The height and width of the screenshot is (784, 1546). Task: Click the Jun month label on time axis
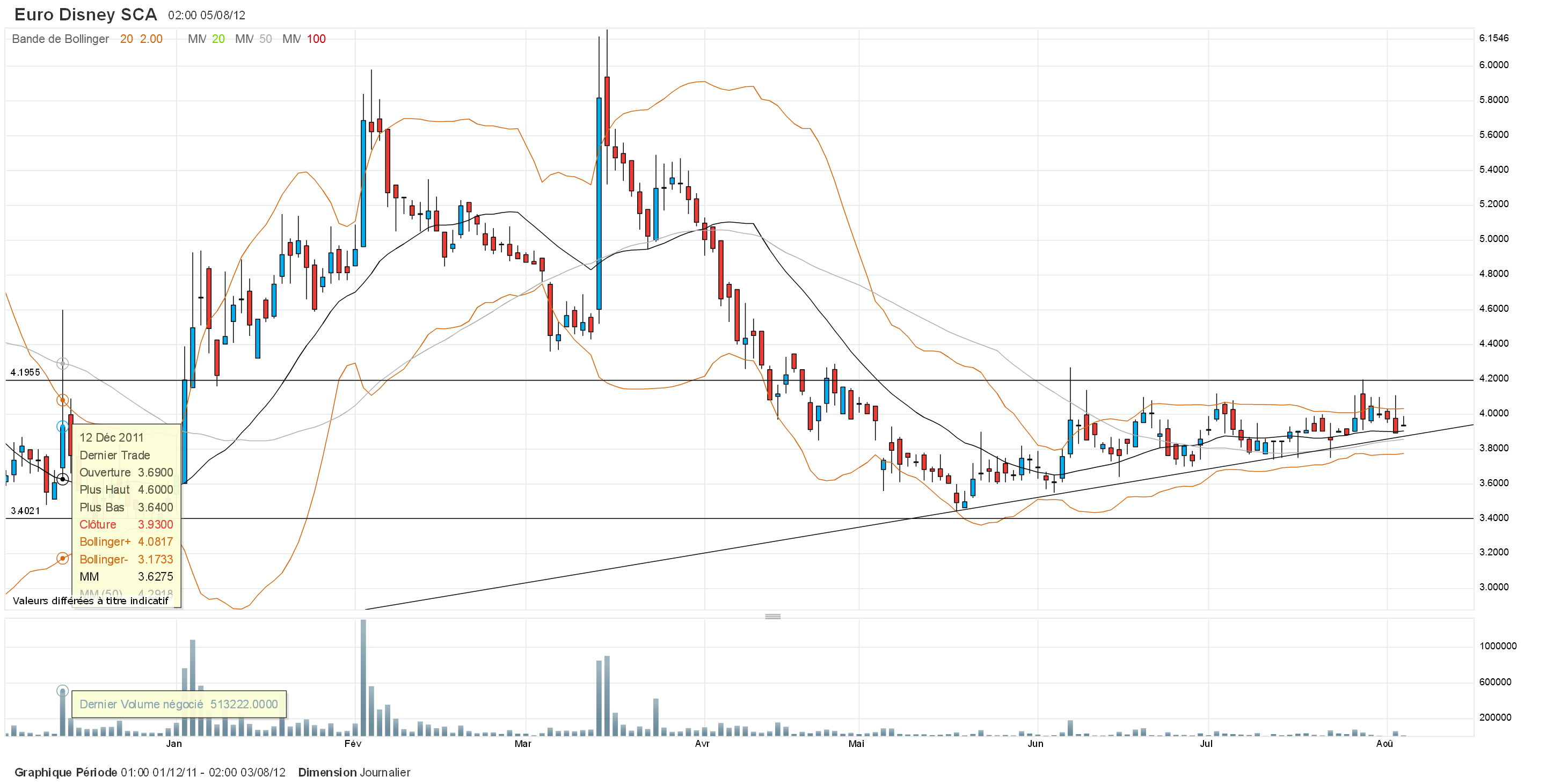pos(1035,744)
